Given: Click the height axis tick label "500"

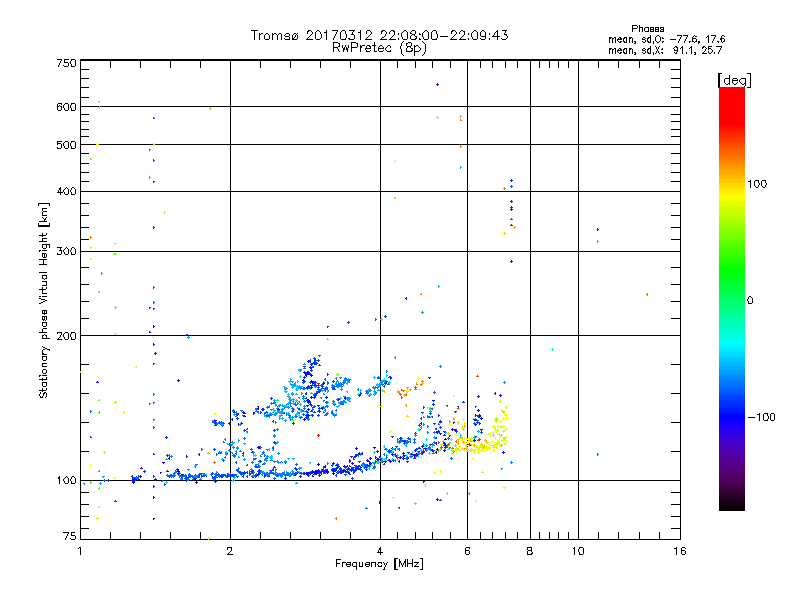Looking at the screenshot, I should 66,145.
